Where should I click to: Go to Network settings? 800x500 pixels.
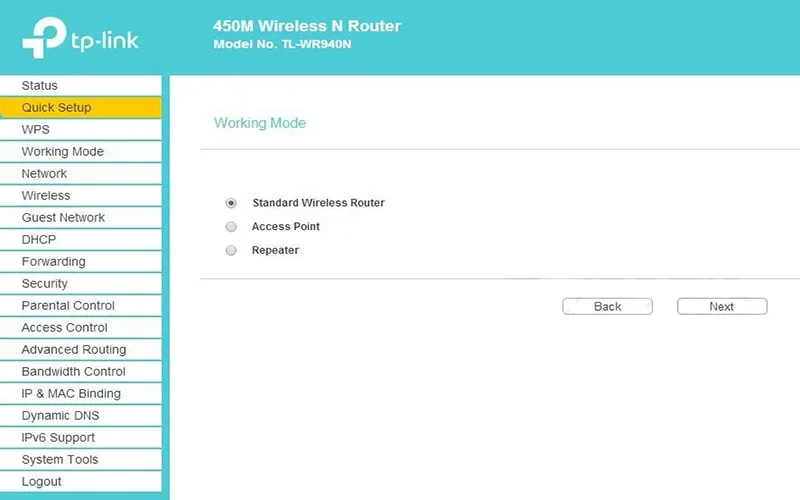coord(81,173)
